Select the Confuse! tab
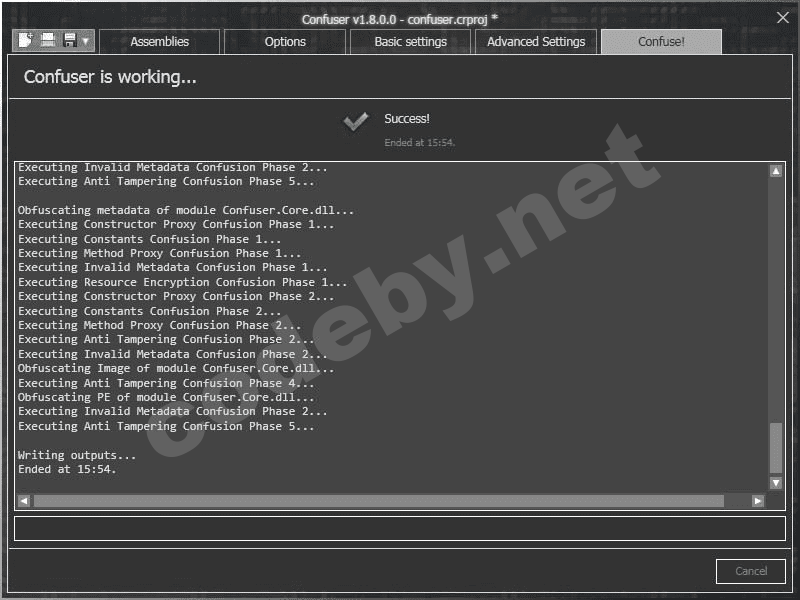Viewport: 800px width, 600px height. [x=661, y=42]
